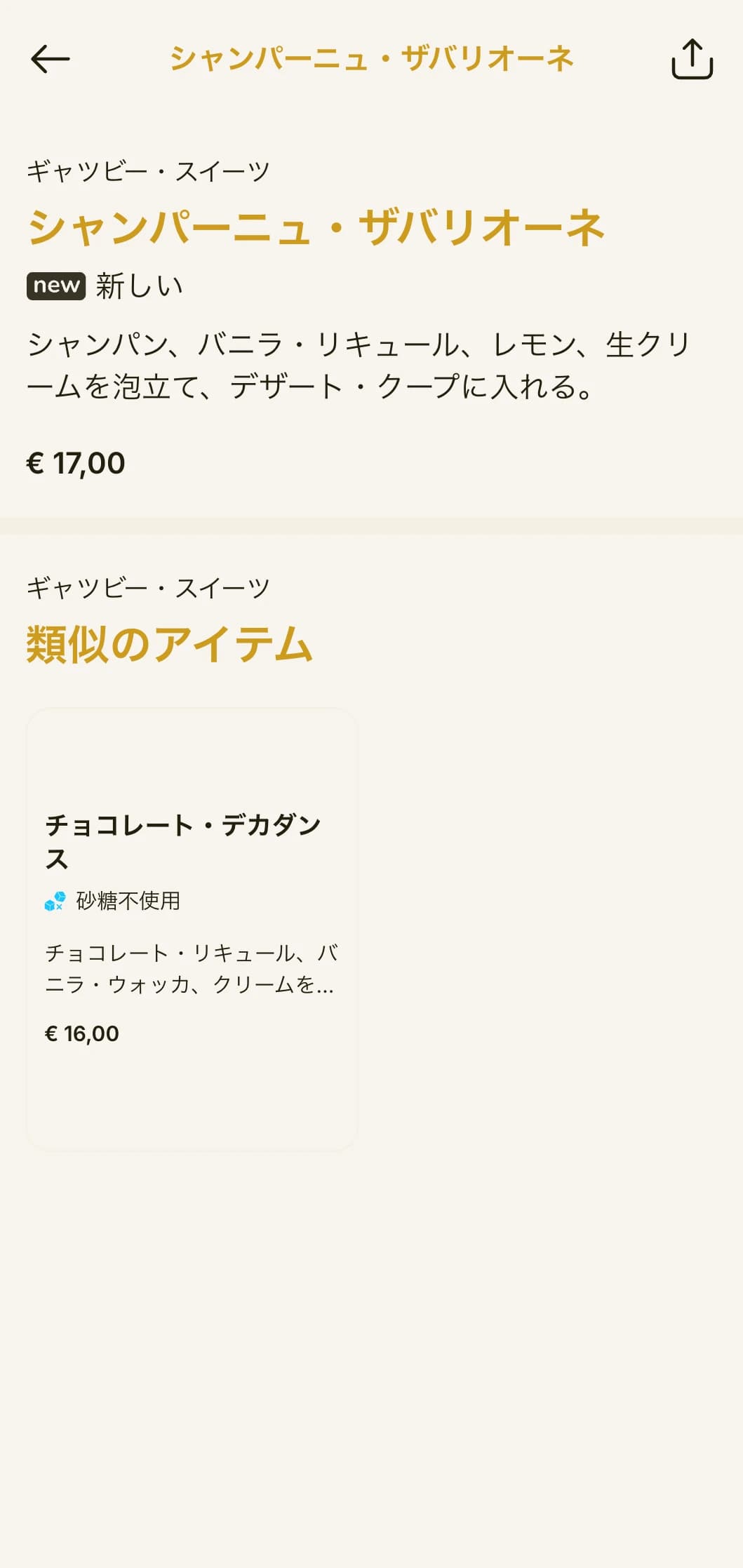Screen dimensions: 743x1568
Task: Tap the 新しい label next to badge
Action: tap(140, 286)
